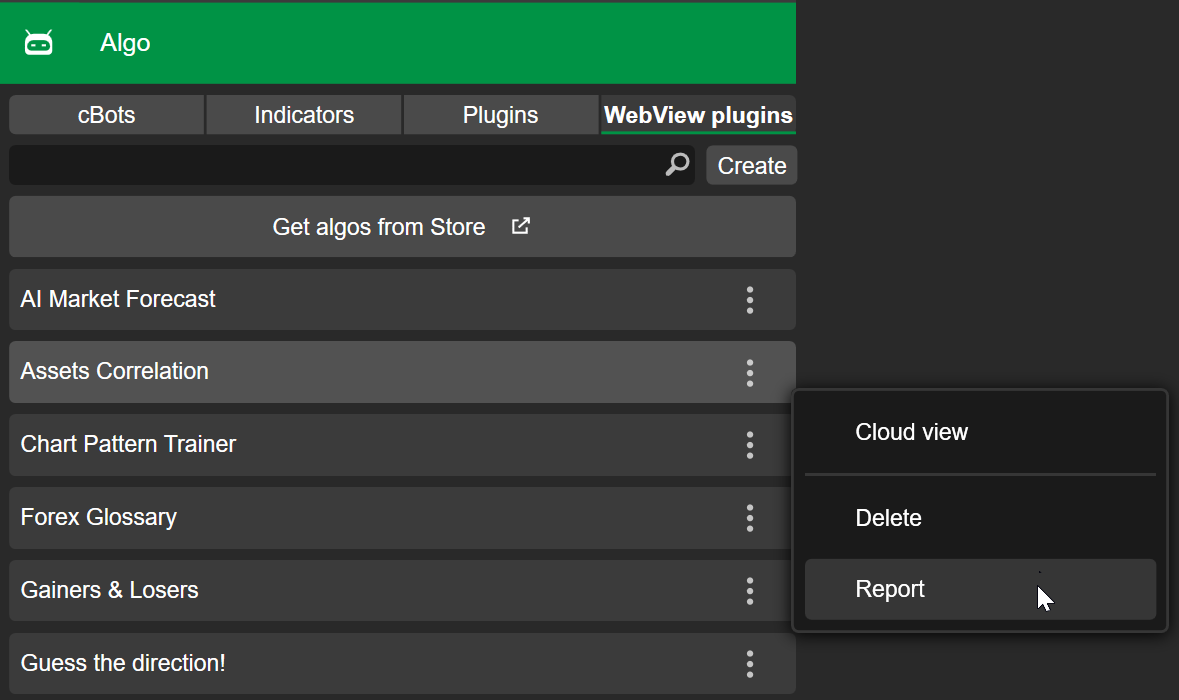
Task: Select Delete in the context menu
Action: pyautogui.click(x=888, y=518)
